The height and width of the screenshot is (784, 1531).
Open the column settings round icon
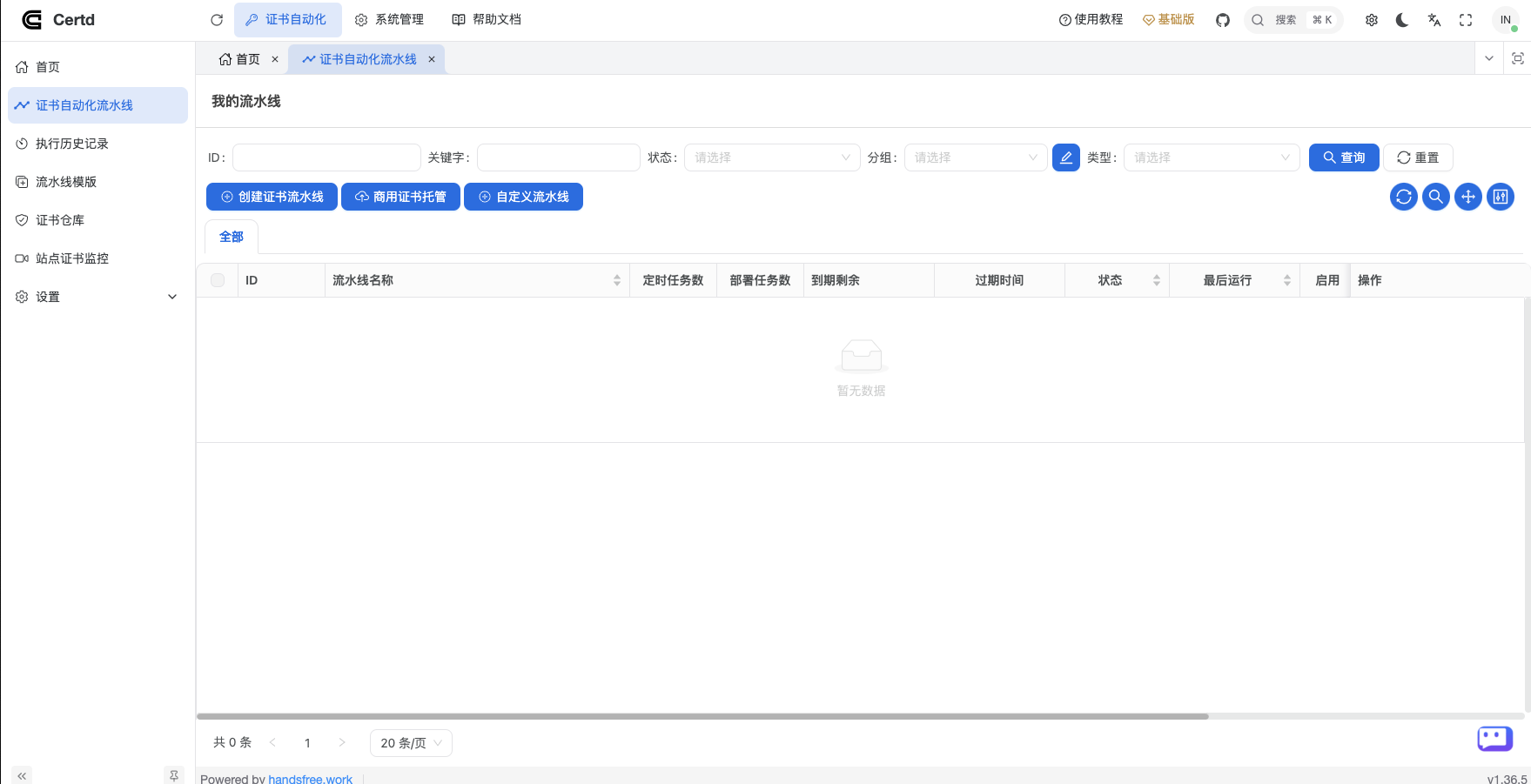[1501, 197]
